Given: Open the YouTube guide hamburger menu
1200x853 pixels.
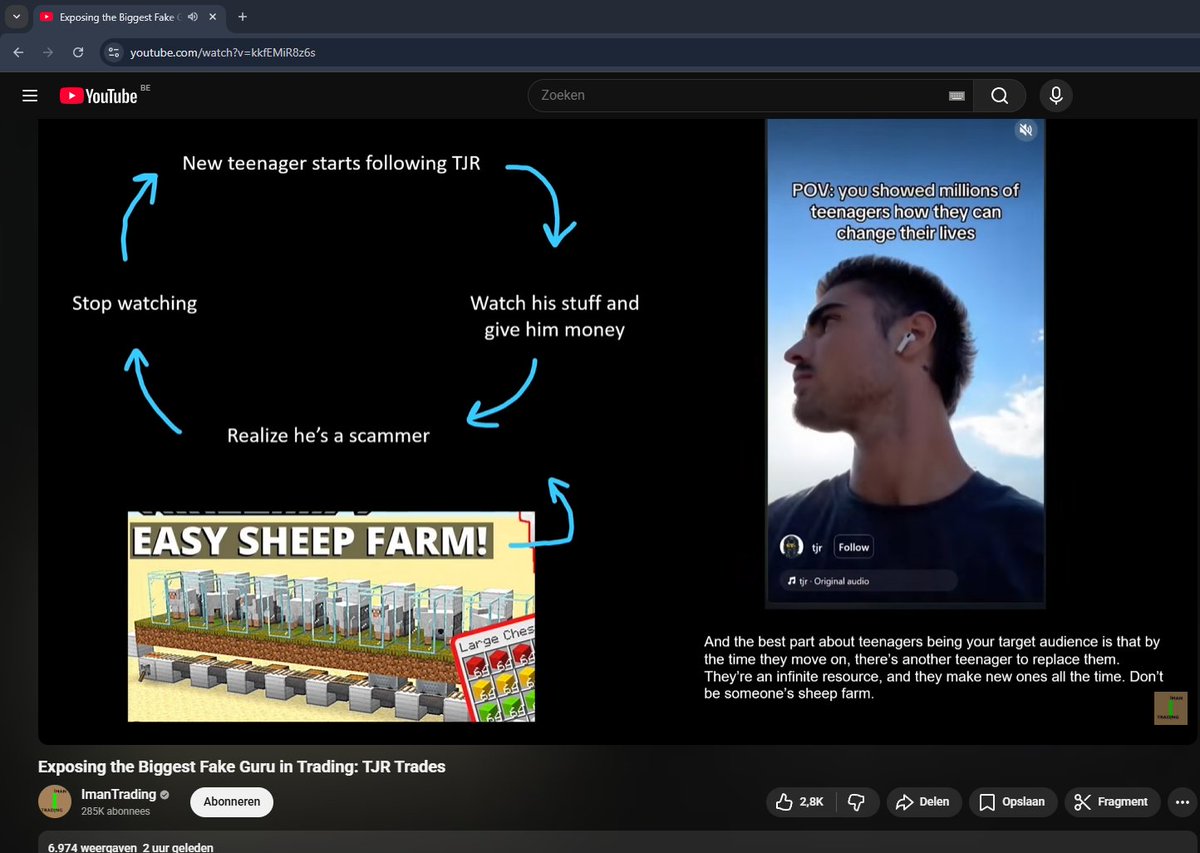Looking at the screenshot, I should pyautogui.click(x=30, y=96).
